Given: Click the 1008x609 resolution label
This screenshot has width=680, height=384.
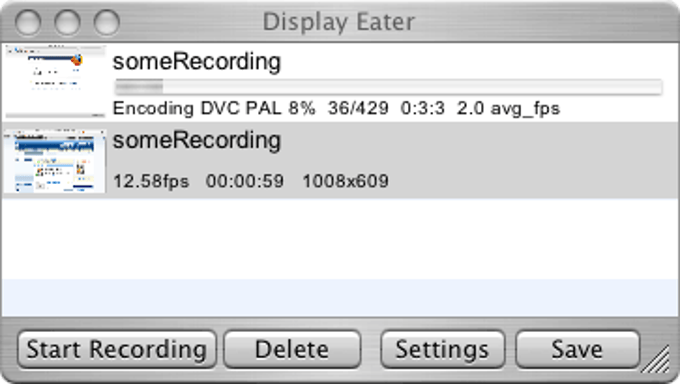Looking at the screenshot, I should tap(345, 181).
